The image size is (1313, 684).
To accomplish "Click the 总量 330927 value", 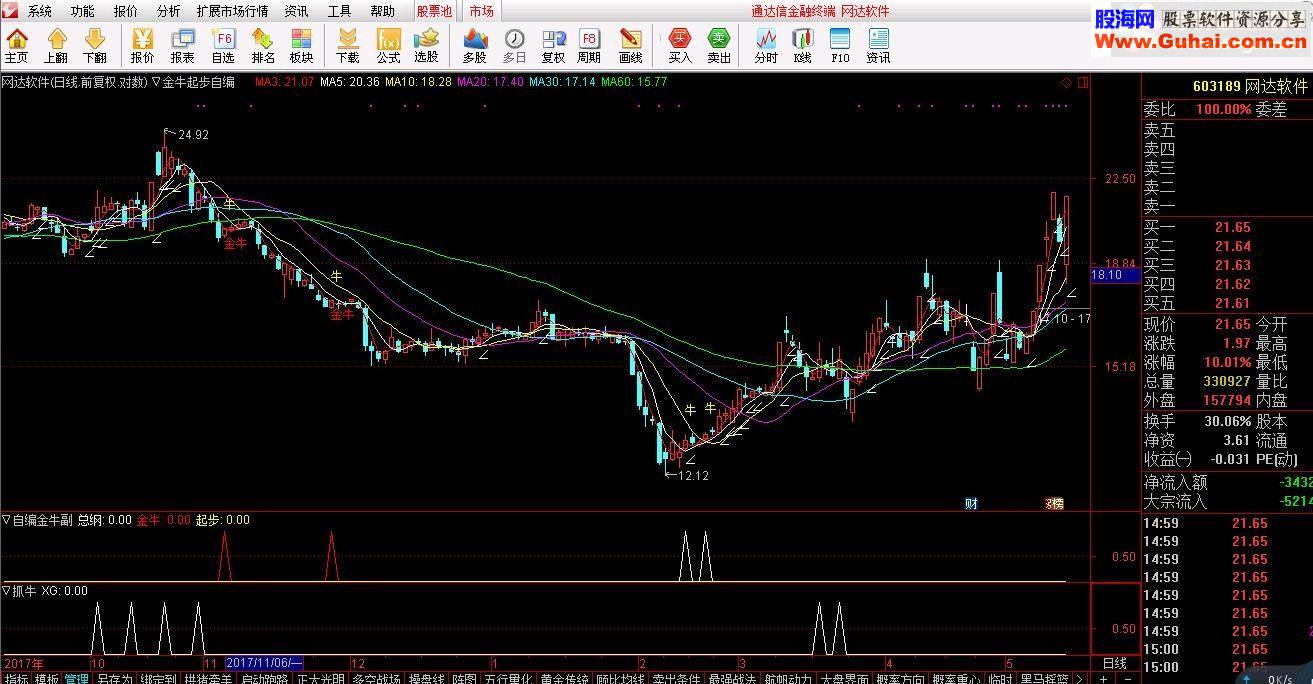I will (x=1227, y=381).
